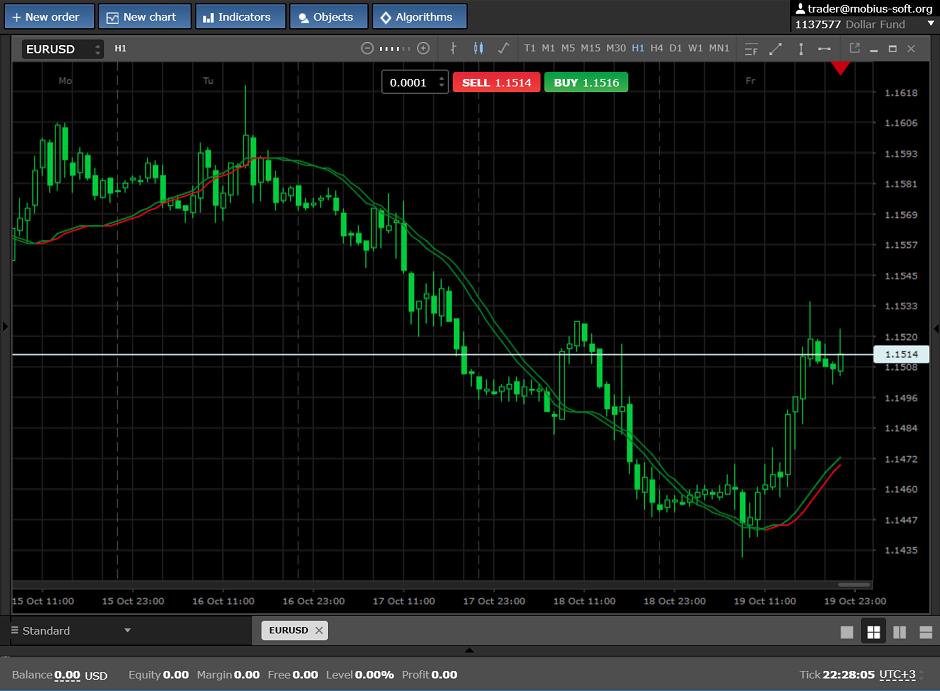
Task: Click the Free 0.00 status value
Action: tap(293, 675)
